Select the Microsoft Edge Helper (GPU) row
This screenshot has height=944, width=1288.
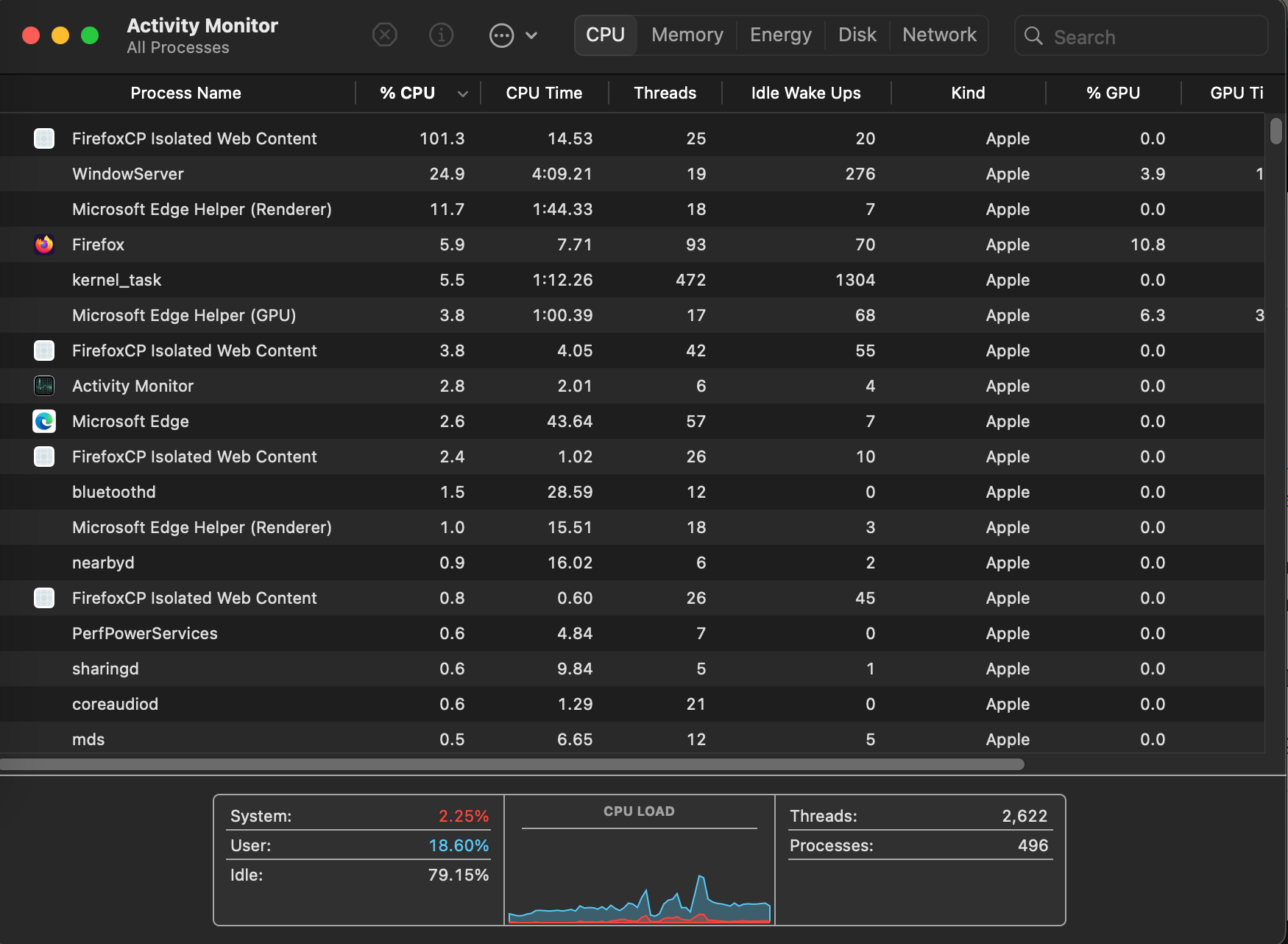[x=632, y=315]
